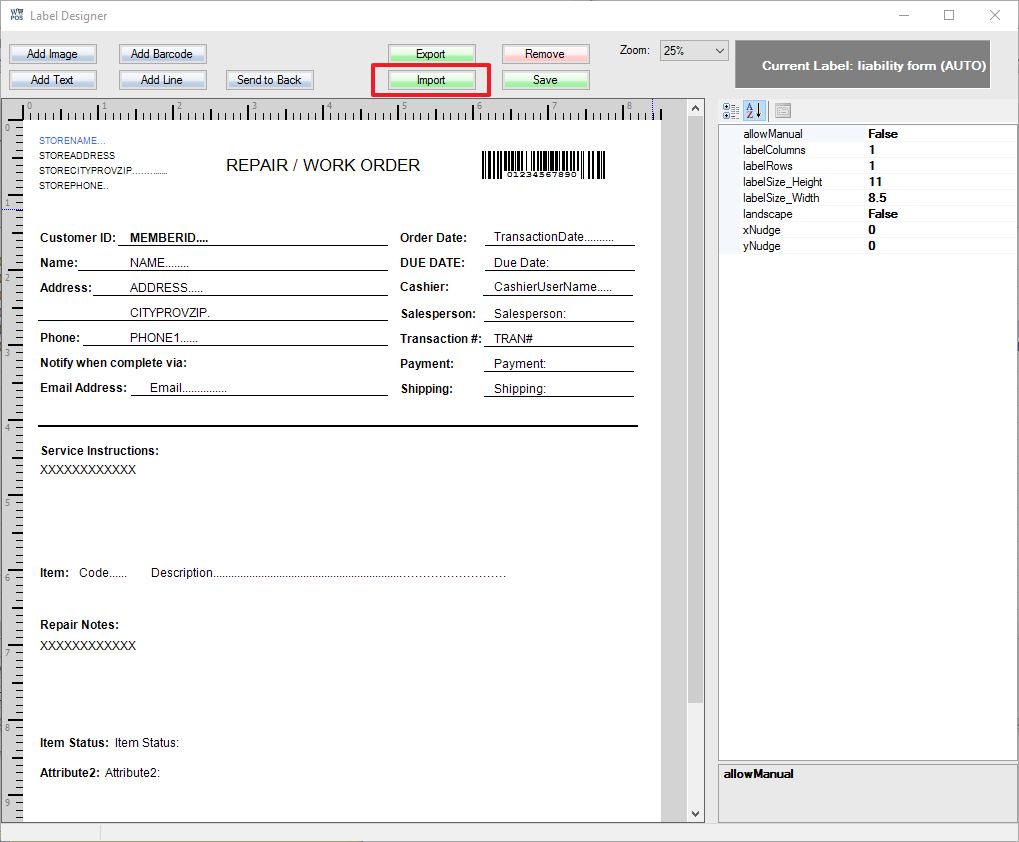Select the Customer ID: label text
Image resolution: width=1019 pixels, height=842 pixels.
pos(78,238)
